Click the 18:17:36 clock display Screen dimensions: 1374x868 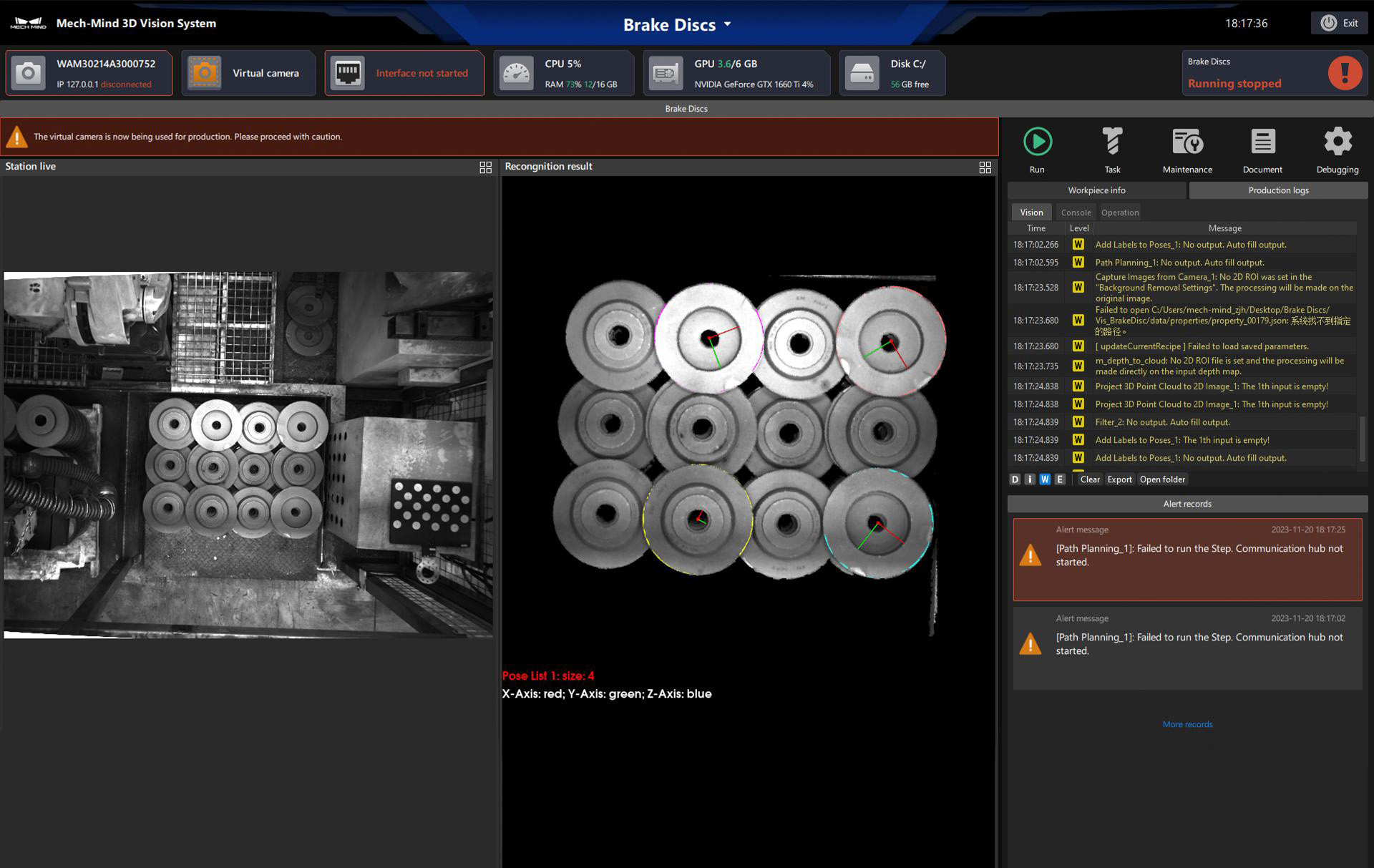1246,24
